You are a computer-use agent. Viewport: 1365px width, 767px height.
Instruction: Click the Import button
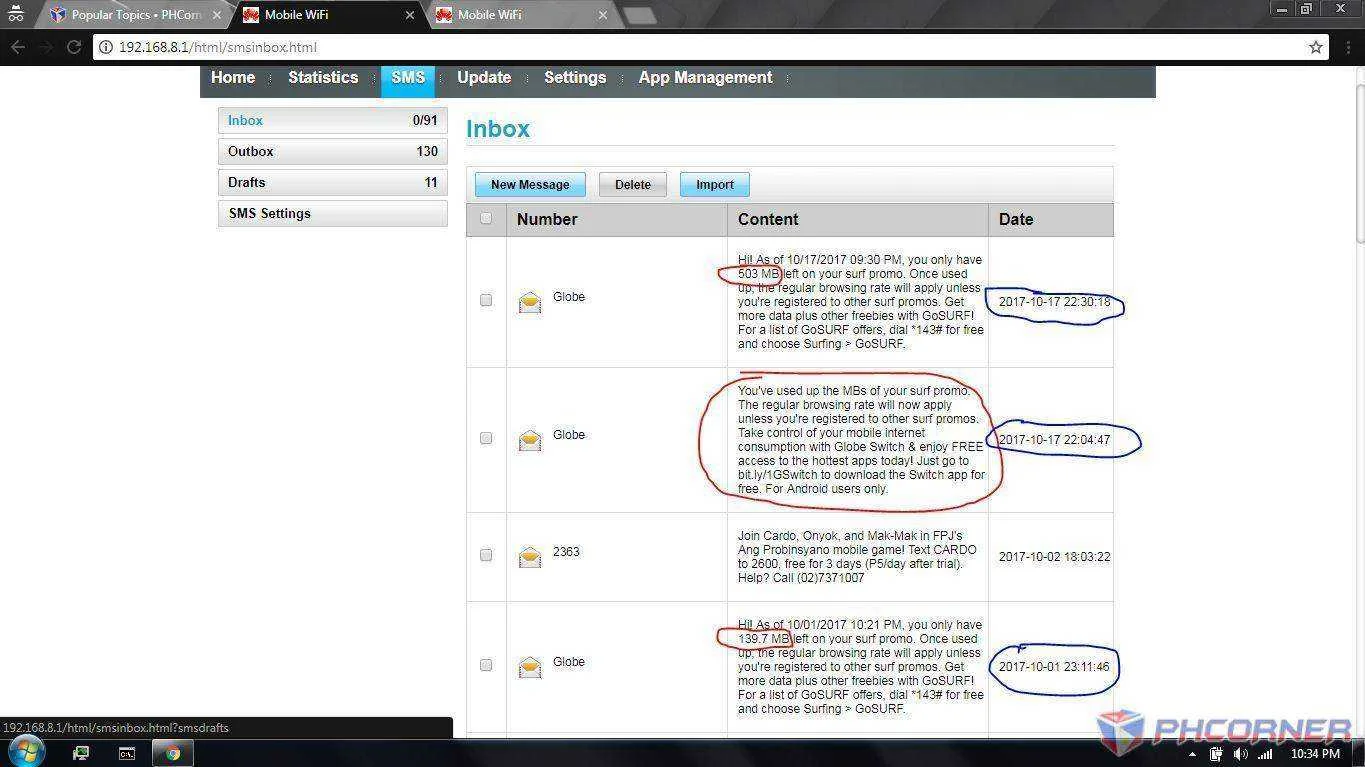click(715, 184)
